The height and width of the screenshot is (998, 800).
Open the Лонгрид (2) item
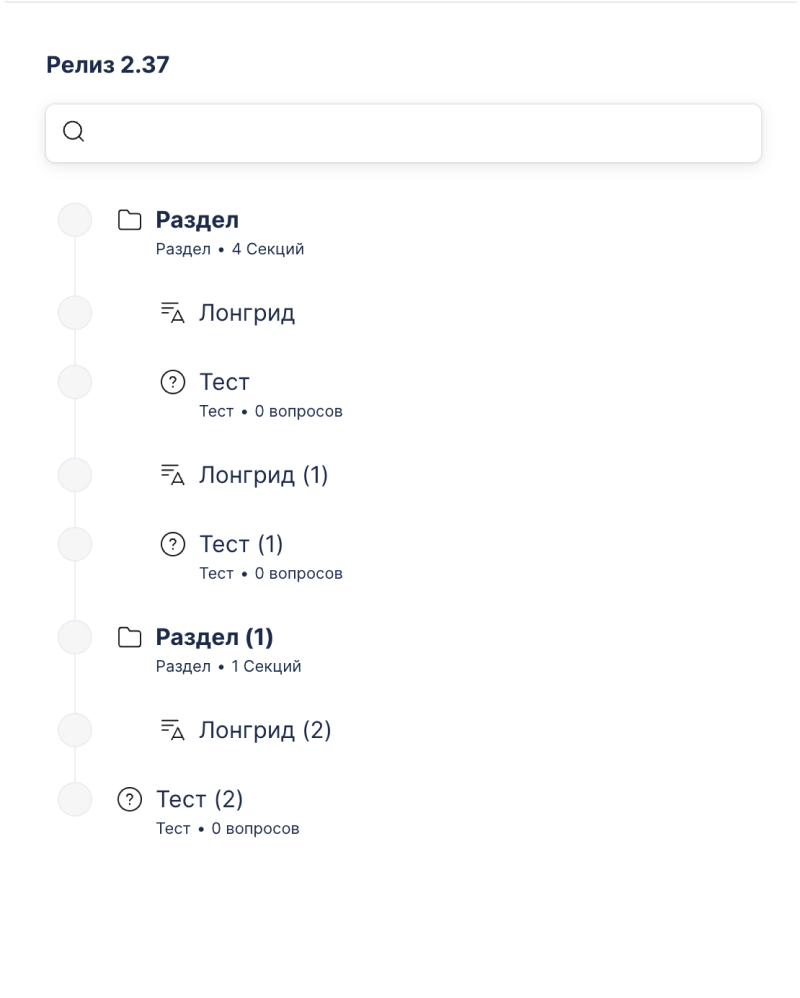pyautogui.click(x=265, y=730)
